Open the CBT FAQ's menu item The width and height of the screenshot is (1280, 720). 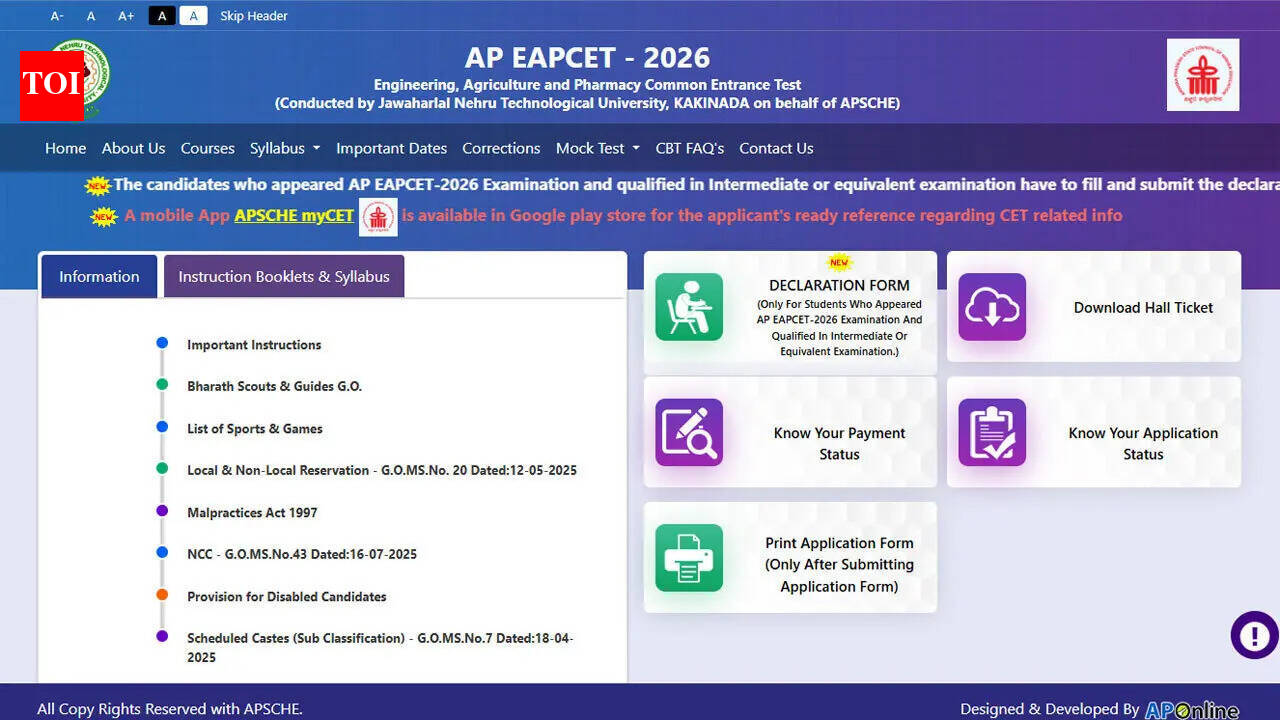pyautogui.click(x=690, y=148)
